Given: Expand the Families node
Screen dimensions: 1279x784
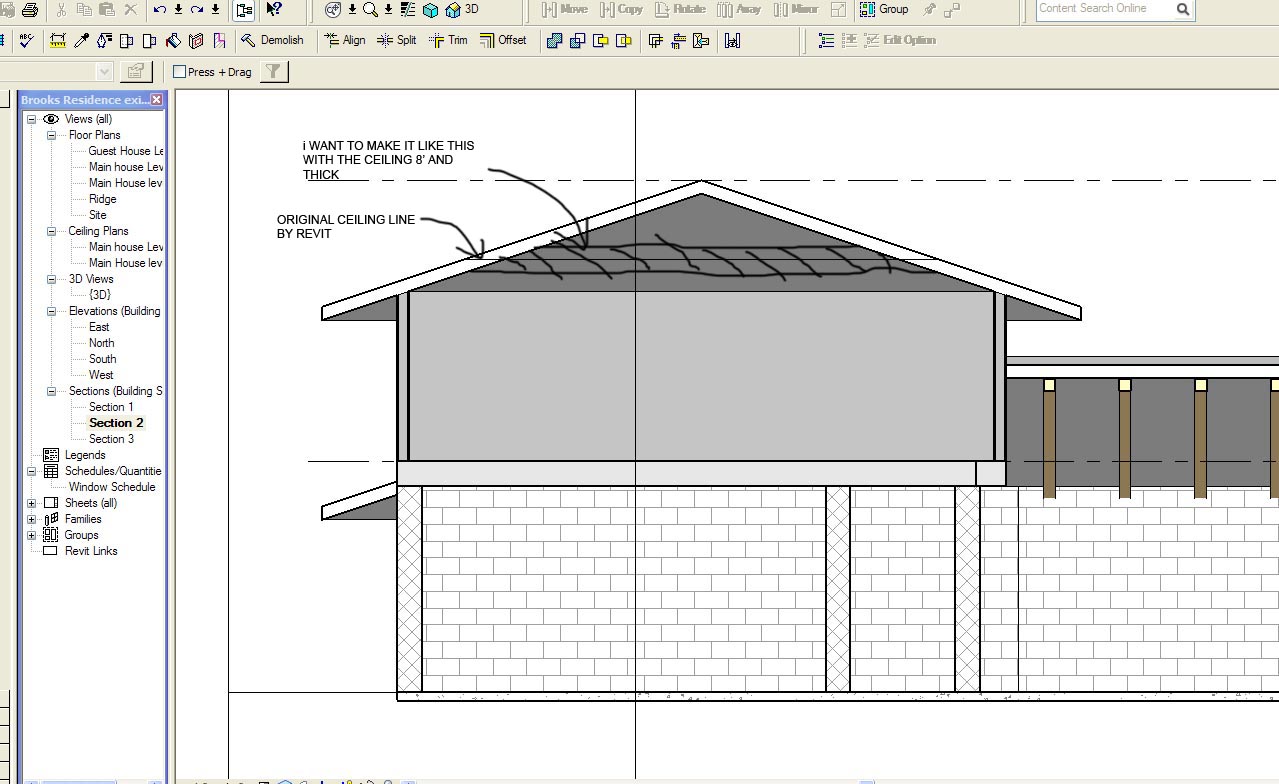Looking at the screenshot, I should (31, 519).
